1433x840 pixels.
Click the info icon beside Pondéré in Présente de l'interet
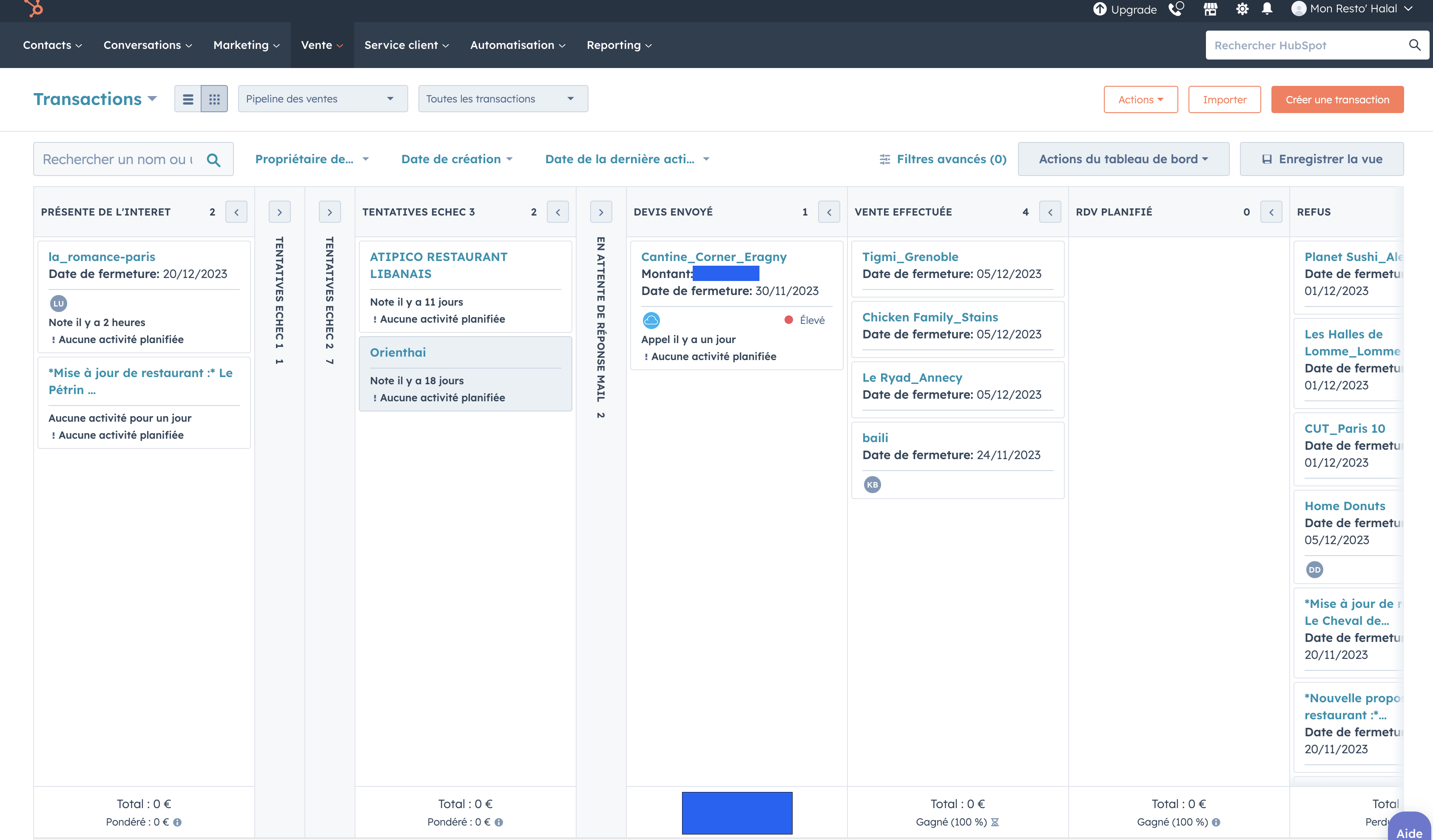point(177,823)
